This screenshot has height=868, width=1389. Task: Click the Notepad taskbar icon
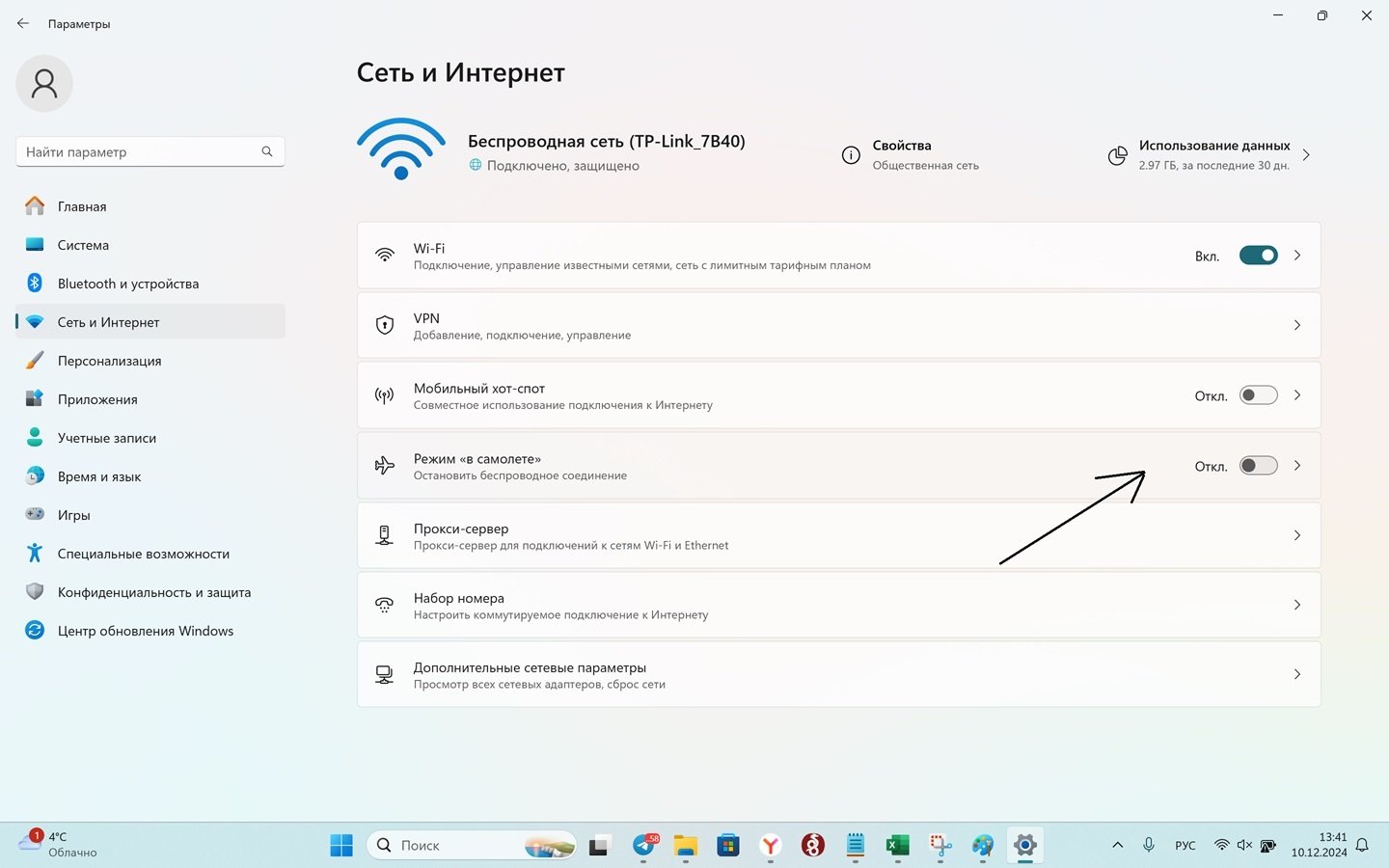856,846
